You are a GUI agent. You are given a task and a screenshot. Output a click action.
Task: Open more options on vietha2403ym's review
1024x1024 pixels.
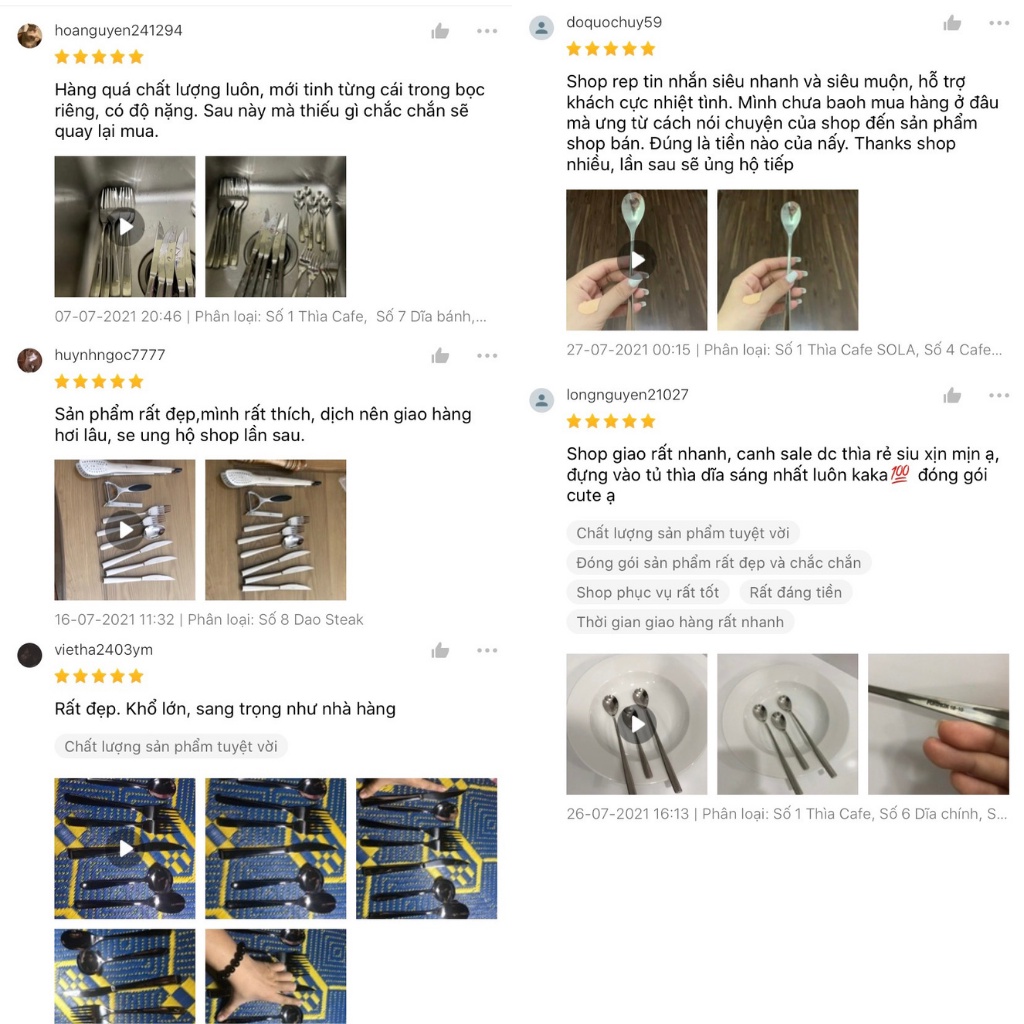click(x=487, y=650)
